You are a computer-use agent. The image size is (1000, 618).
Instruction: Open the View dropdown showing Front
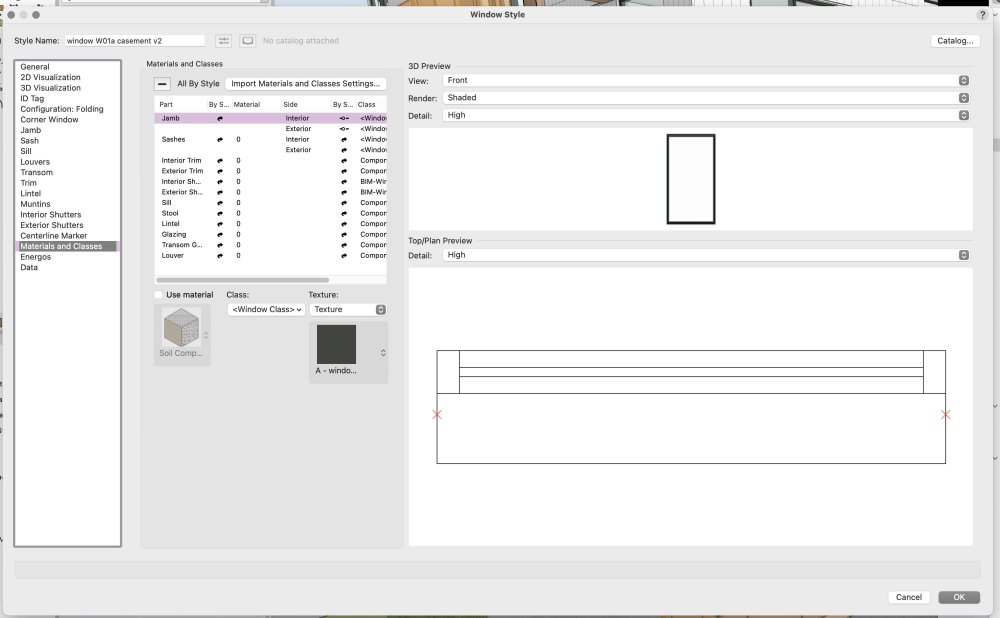tap(706, 80)
